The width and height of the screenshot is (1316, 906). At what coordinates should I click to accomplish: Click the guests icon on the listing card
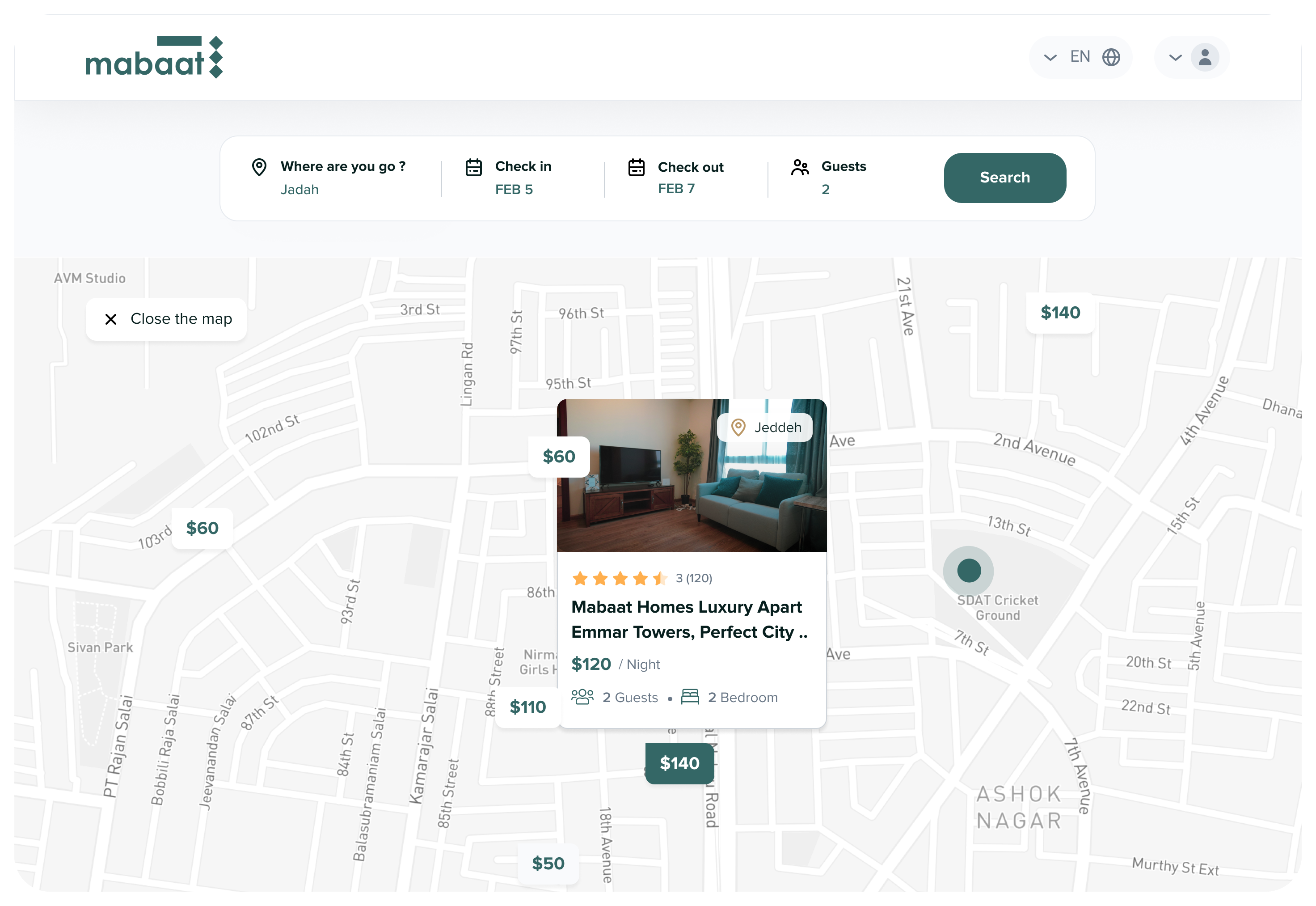(x=583, y=697)
